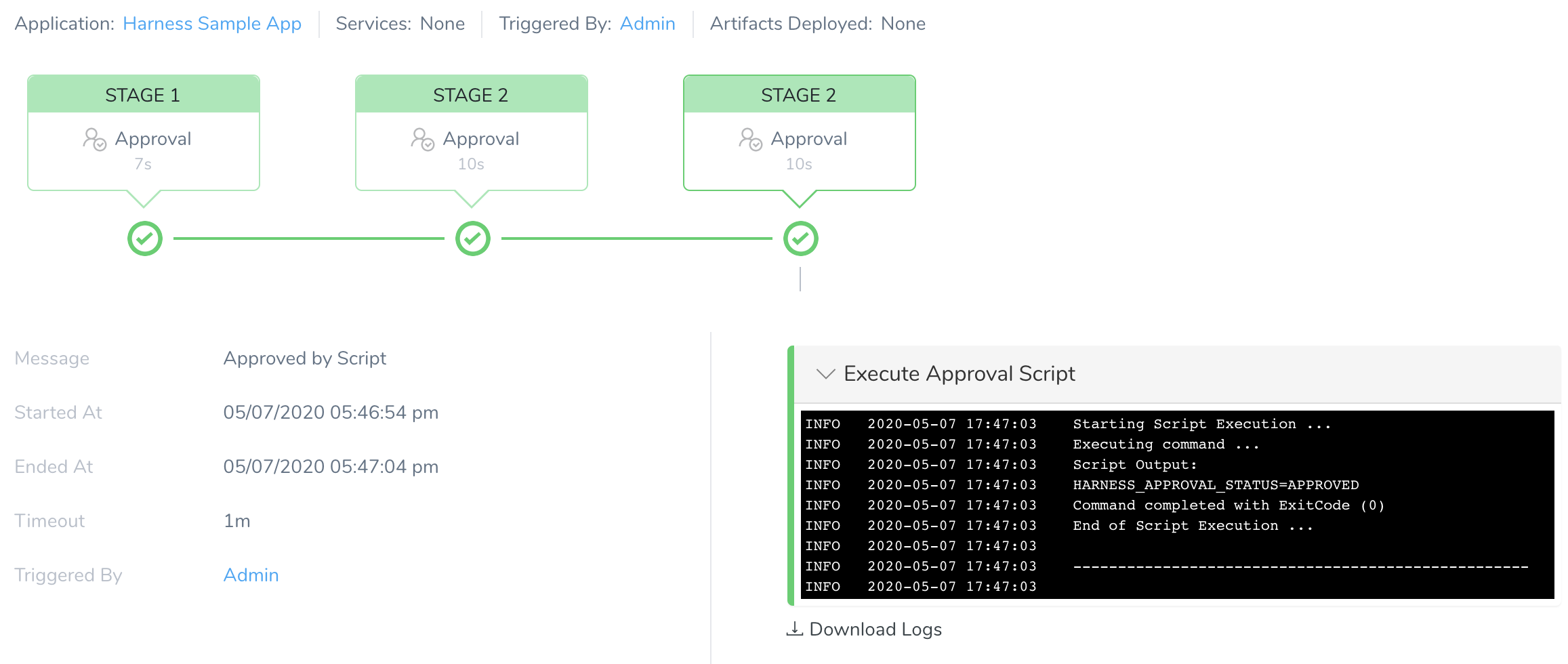Click approval user icon in last stage card
1568x664 pixels.
coord(750,140)
